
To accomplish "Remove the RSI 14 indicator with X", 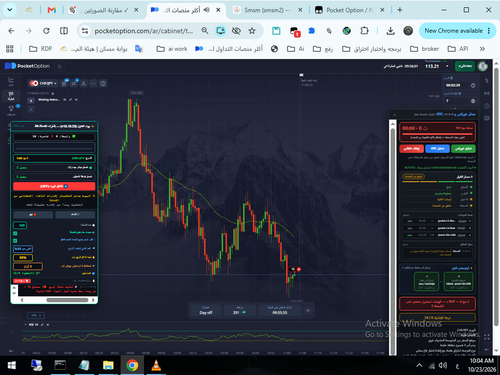I will tap(48, 325).
